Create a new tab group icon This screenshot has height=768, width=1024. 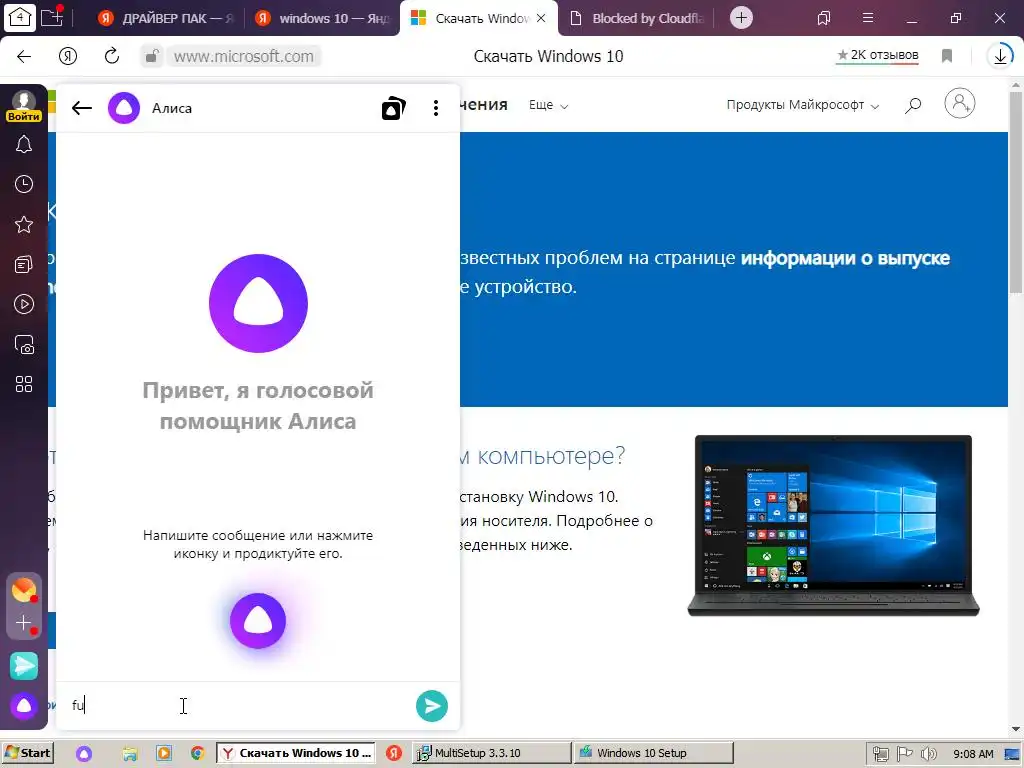tap(52, 17)
